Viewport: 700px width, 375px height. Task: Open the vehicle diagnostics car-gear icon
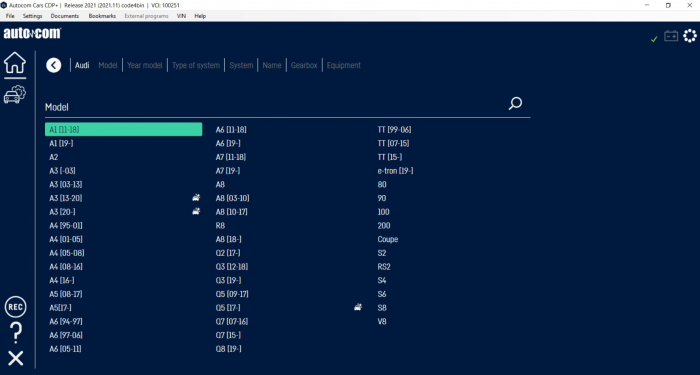click(x=15, y=94)
